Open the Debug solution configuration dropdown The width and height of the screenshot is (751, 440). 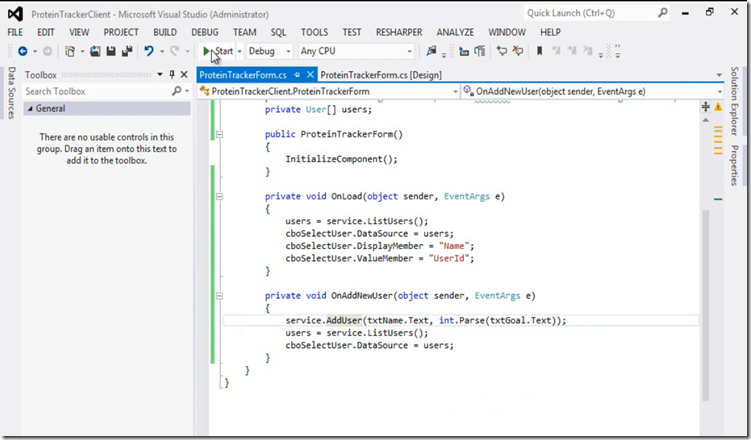point(270,51)
